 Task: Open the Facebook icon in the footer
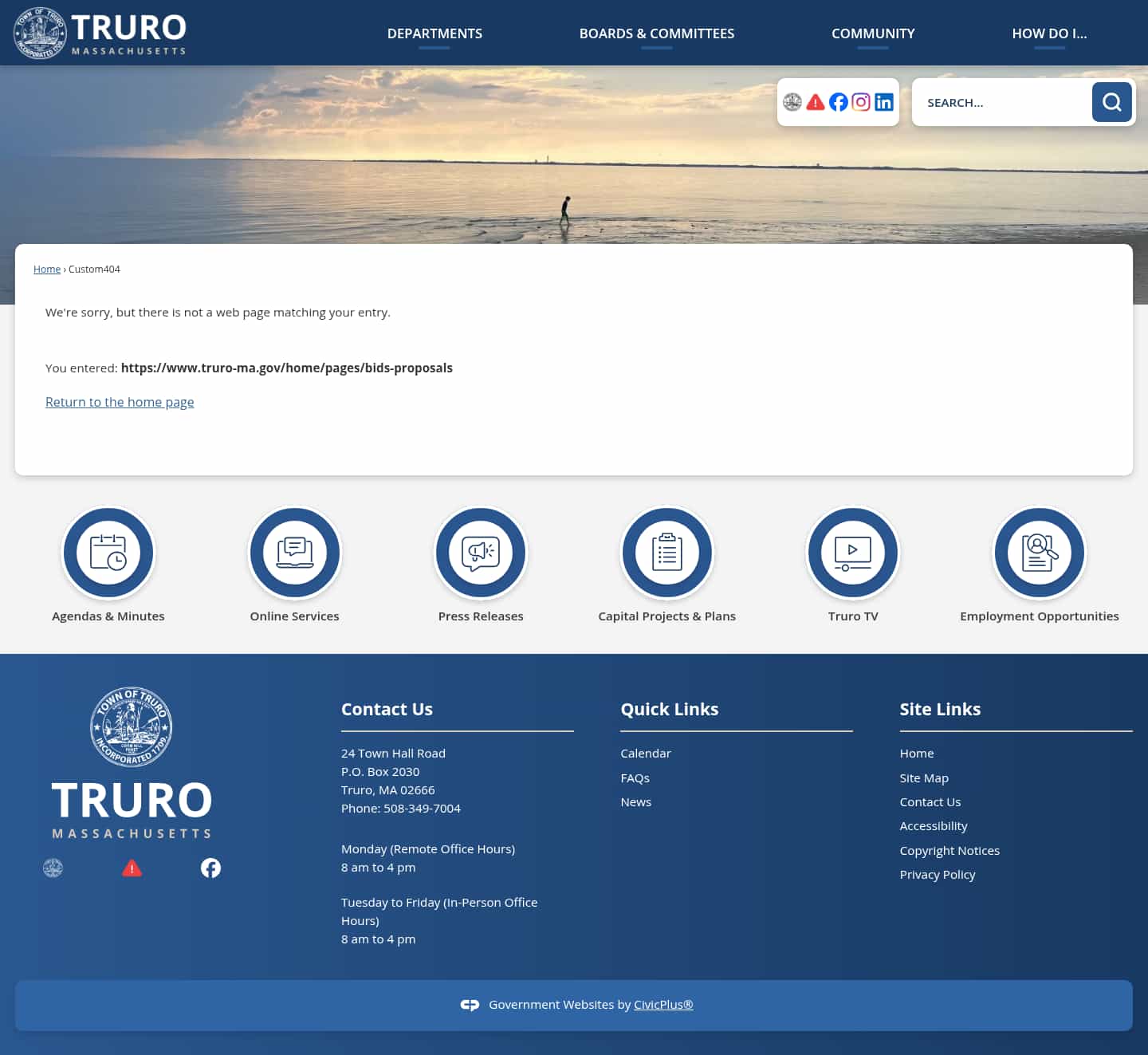tap(210, 868)
